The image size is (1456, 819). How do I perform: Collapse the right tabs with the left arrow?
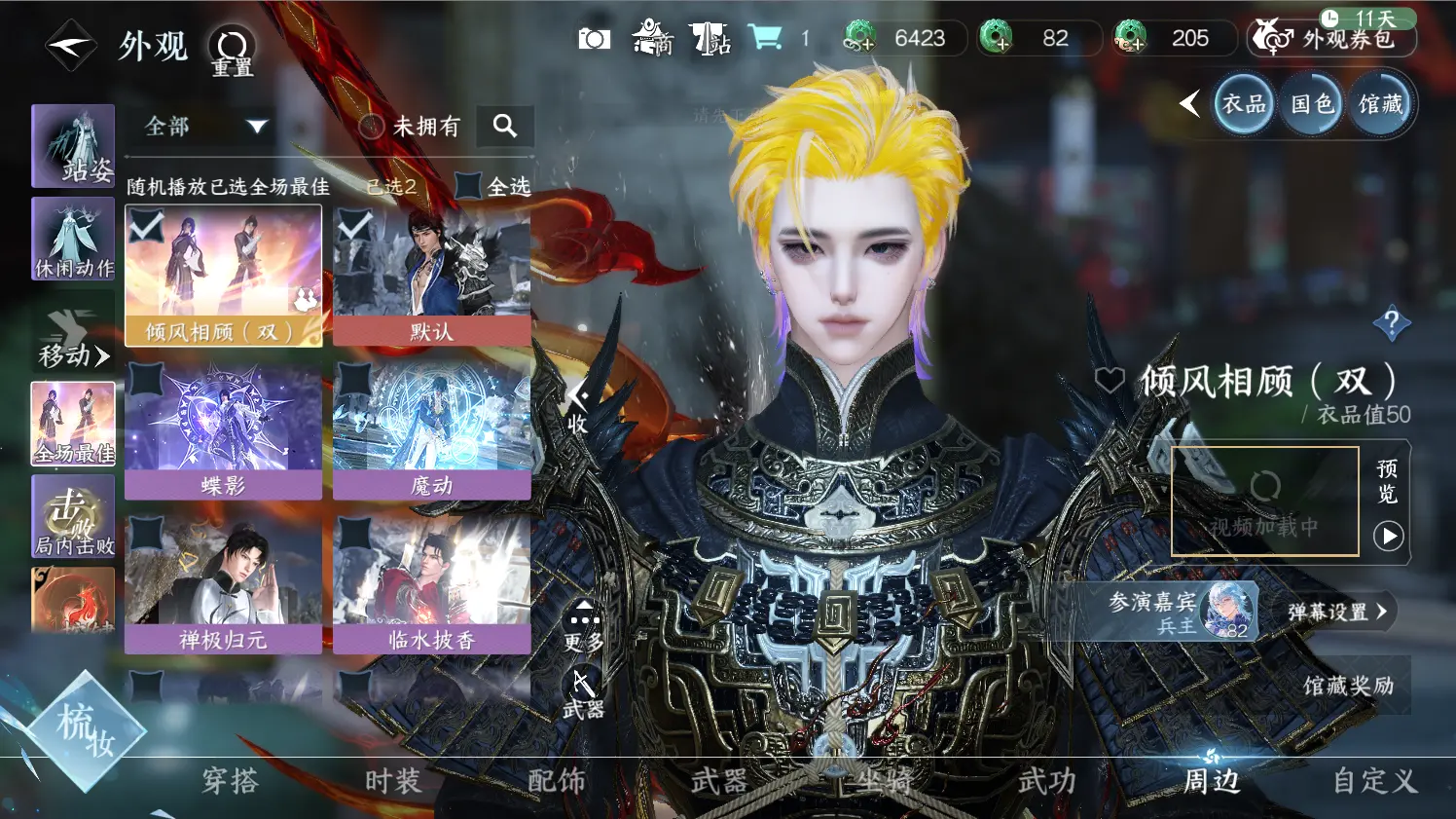click(x=1189, y=103)
